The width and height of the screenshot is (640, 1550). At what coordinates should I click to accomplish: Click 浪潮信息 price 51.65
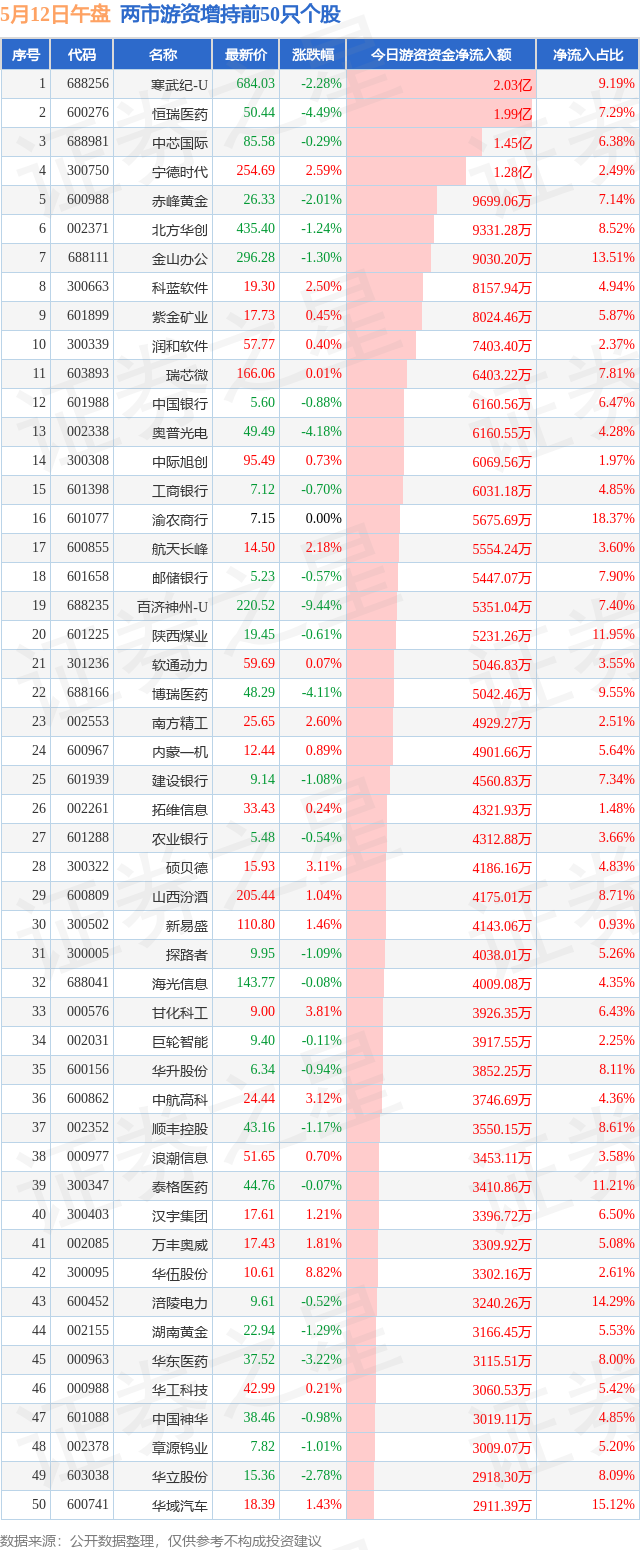(258, 1157)
